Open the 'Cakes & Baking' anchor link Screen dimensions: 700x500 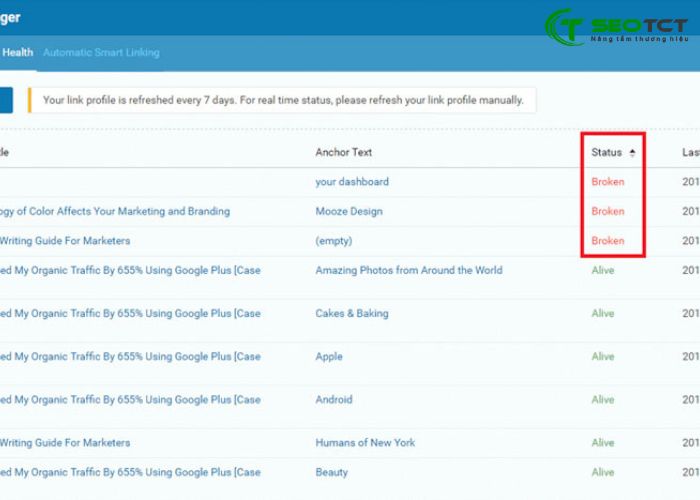point(352,313)
